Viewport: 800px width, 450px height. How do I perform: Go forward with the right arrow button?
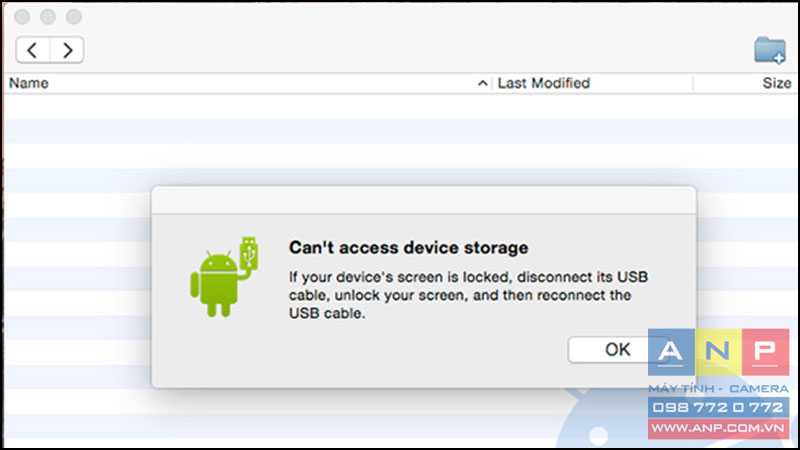coord(67,50)
